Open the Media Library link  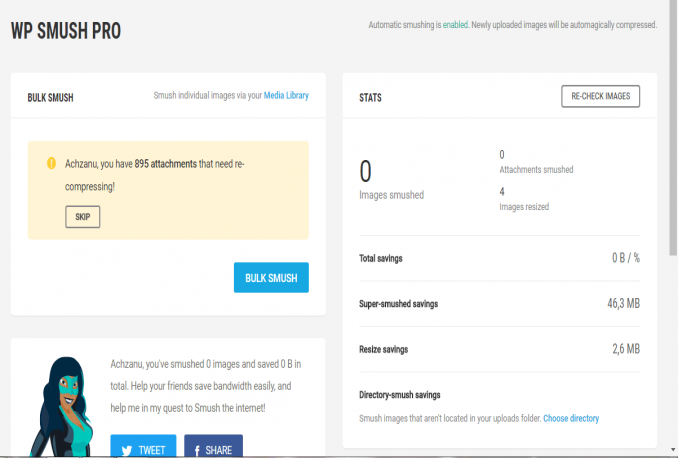286,96
